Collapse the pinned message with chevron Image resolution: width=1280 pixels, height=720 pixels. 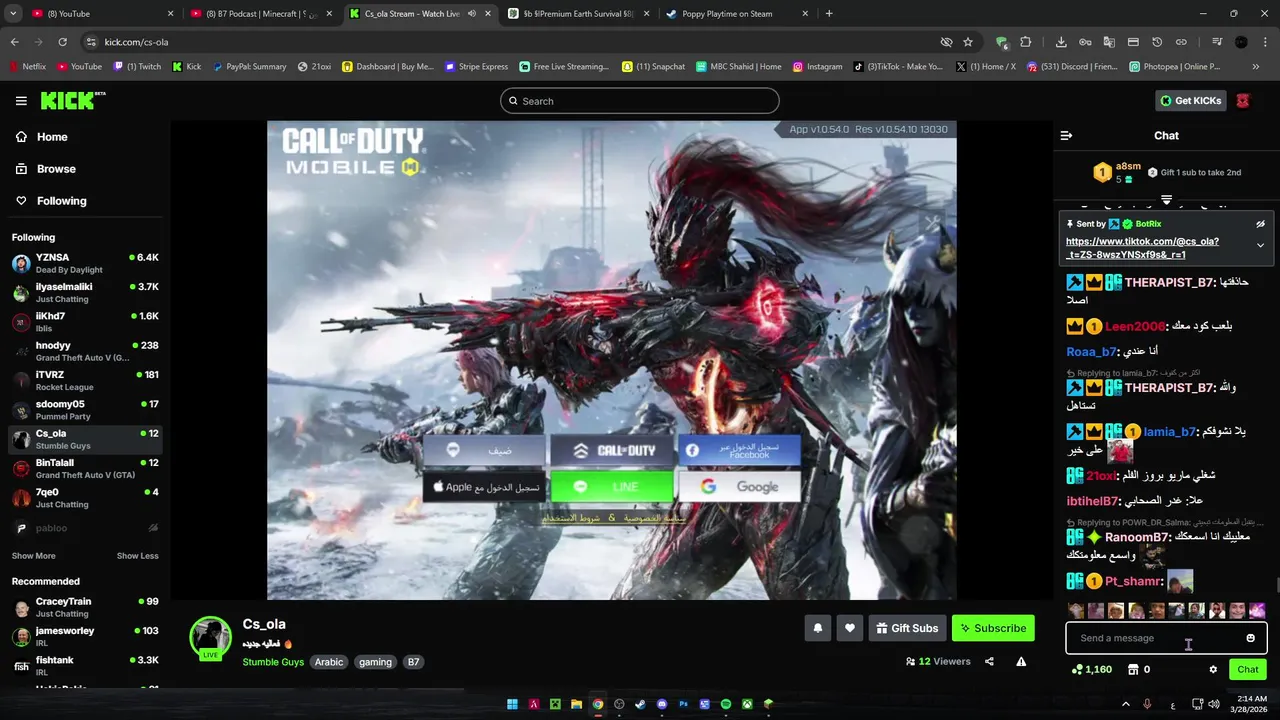click(x=1260, y=245)
